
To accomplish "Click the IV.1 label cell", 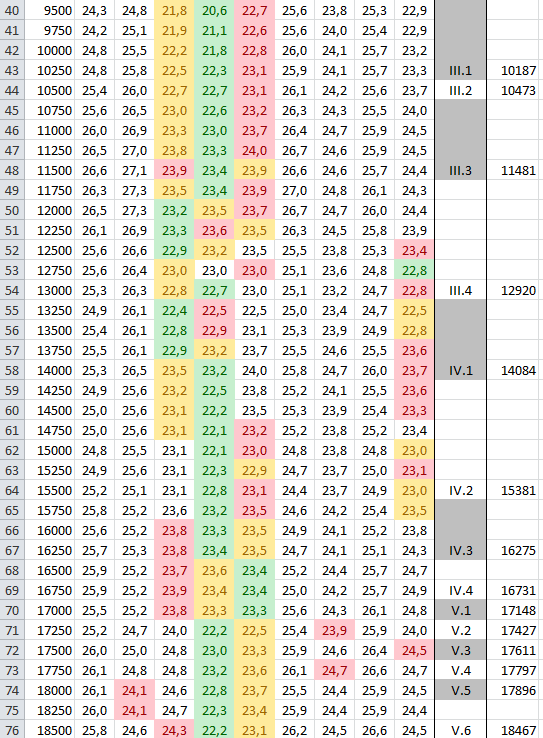I will click(x=460, y=370).
